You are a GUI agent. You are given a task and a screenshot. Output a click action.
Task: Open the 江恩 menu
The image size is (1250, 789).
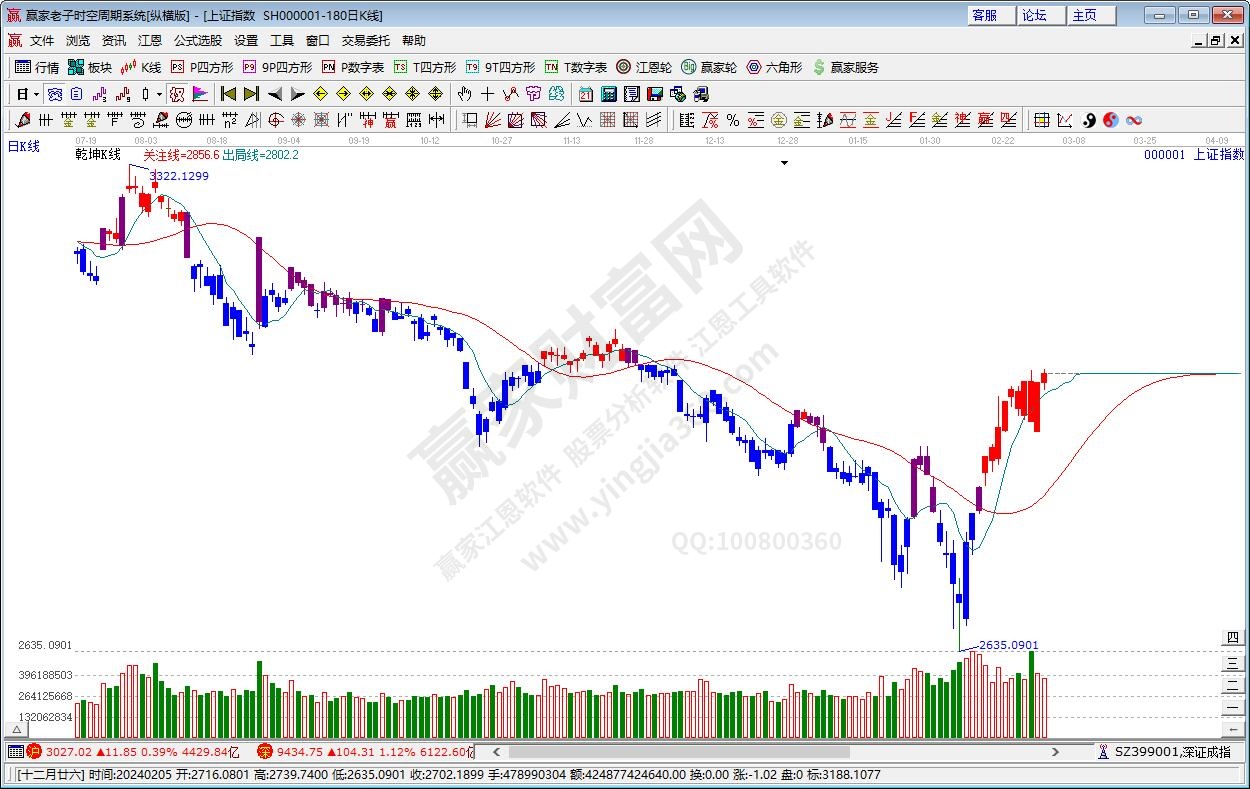point(149,41)
